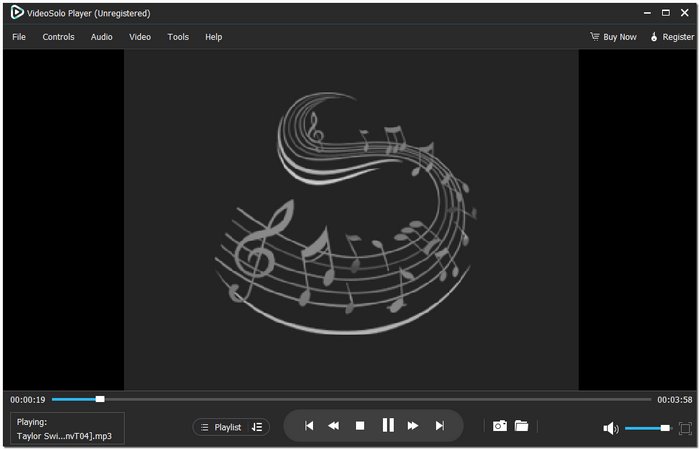
Task: Click the volume slider handle
Action: tap(665, 428)
